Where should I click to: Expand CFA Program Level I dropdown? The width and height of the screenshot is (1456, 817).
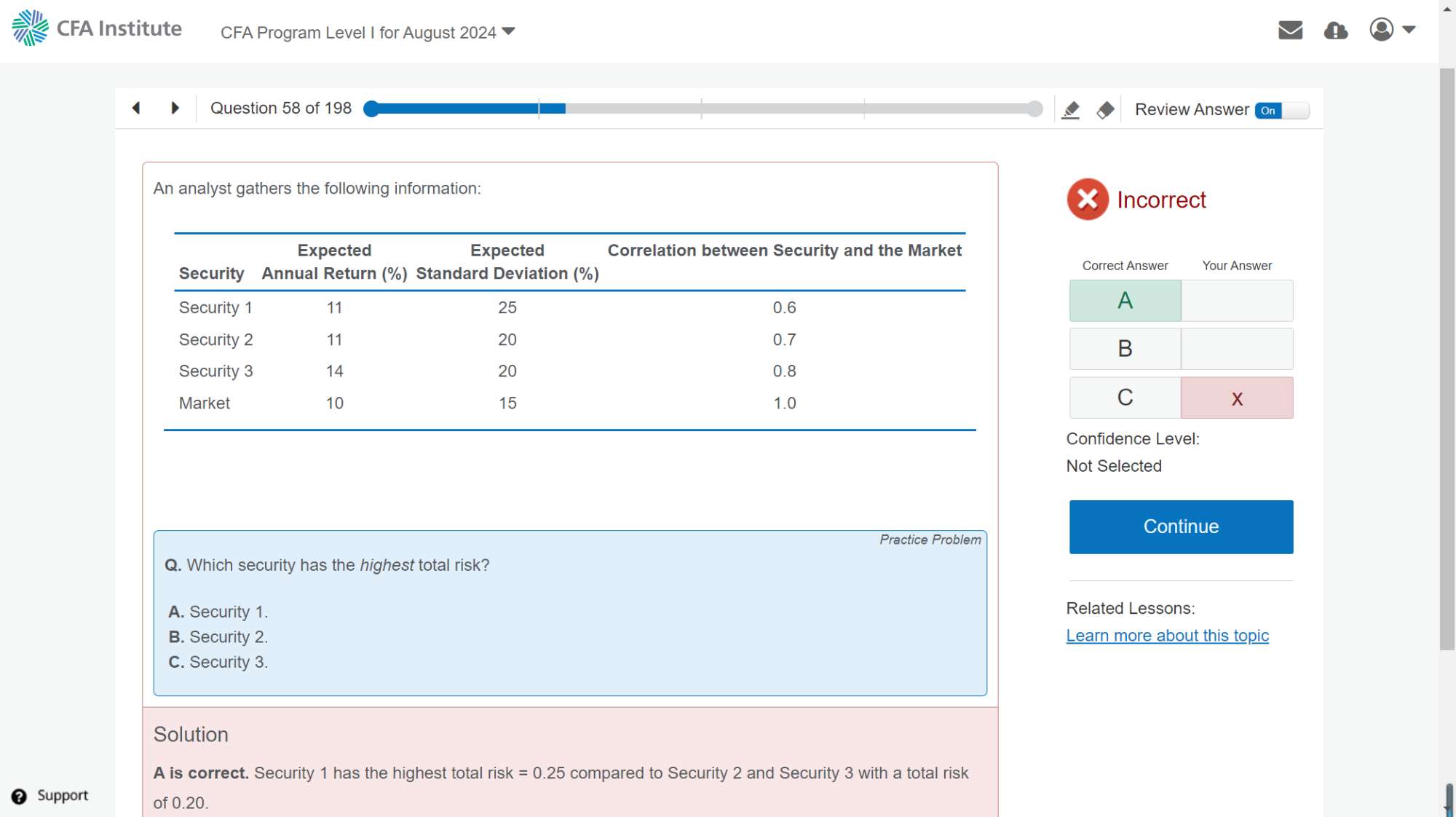(368, 33)
